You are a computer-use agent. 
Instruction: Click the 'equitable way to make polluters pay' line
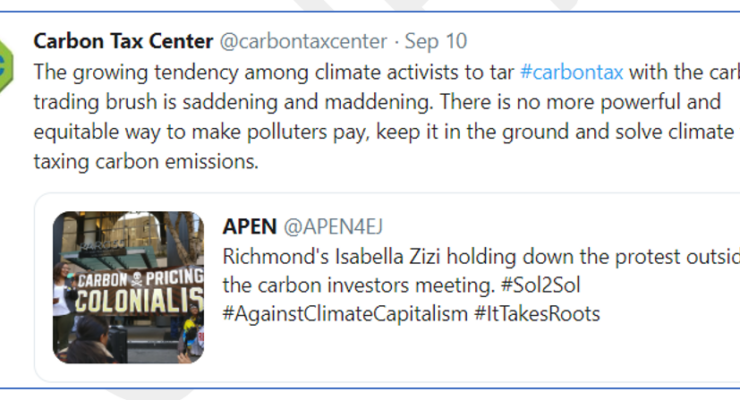387,132
